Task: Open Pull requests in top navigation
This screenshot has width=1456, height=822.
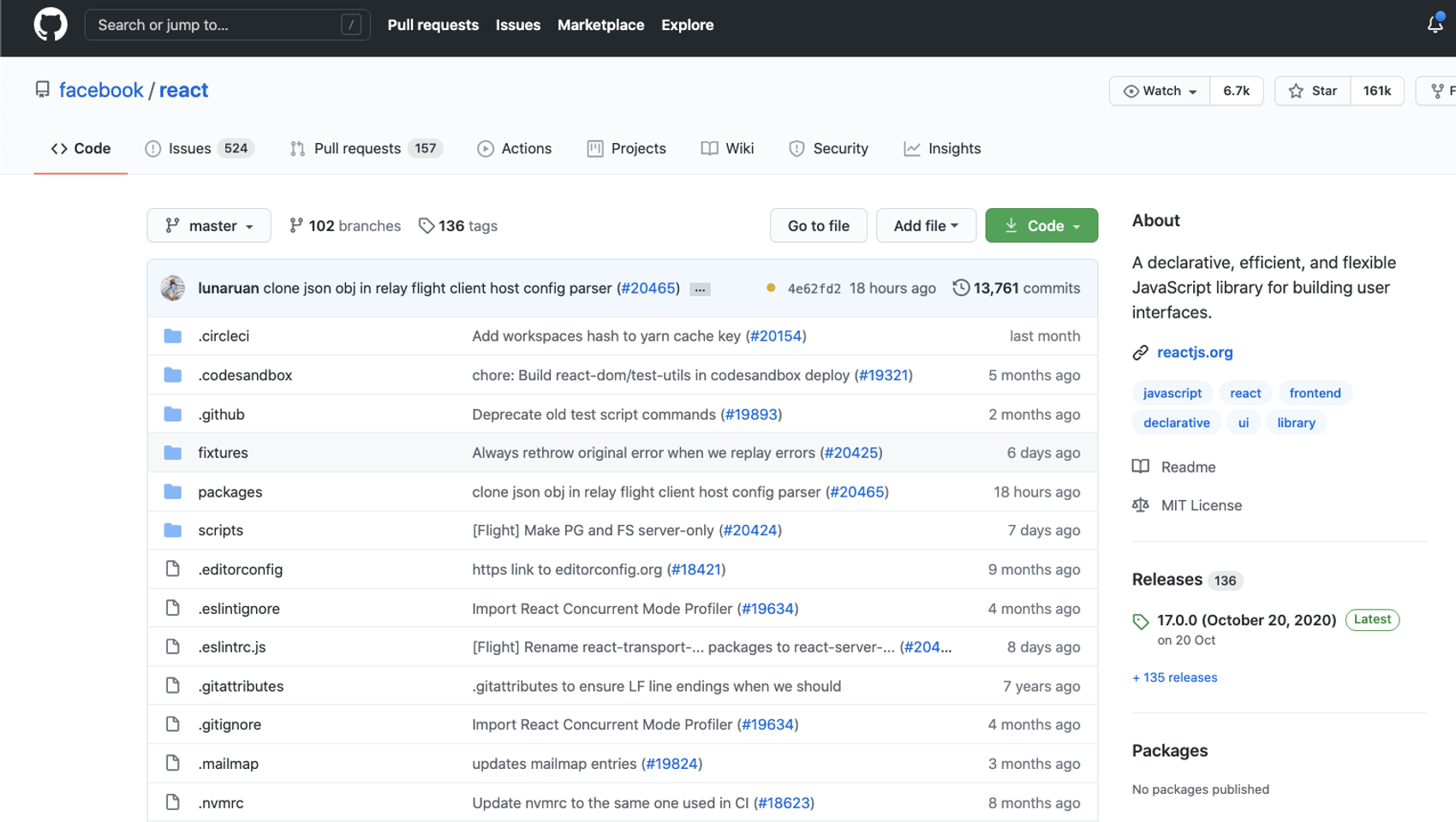Action: pos(433,25)
